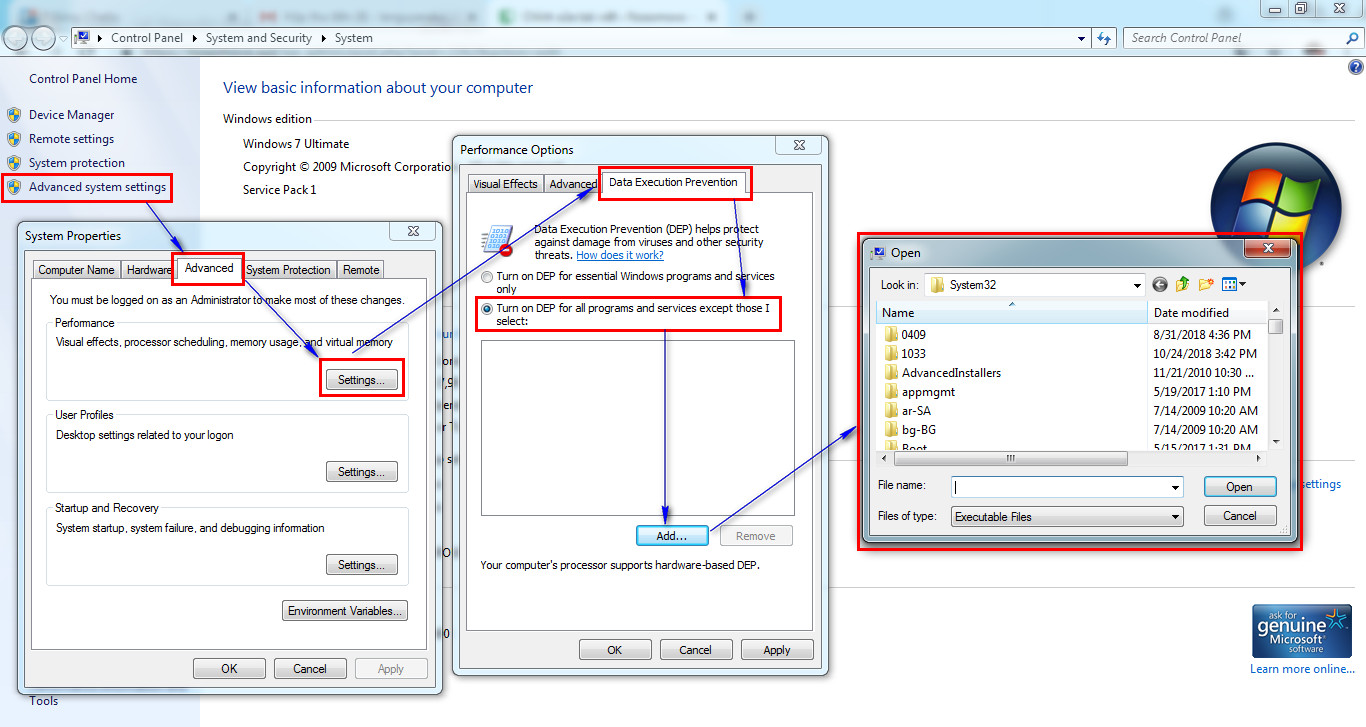Select DEP for essential Windows programs only

click(x=487, y=276)
